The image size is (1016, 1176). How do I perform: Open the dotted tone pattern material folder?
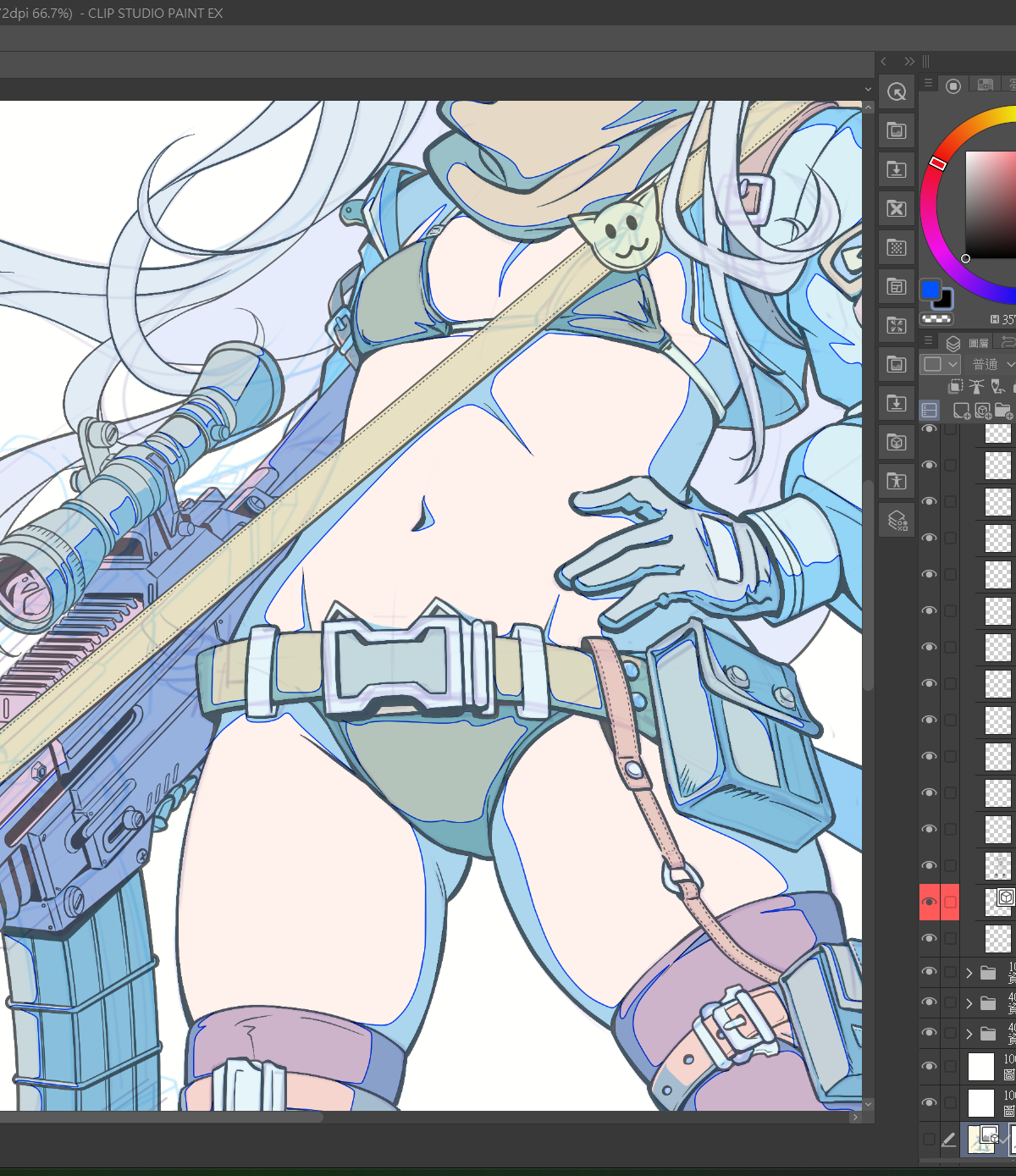coord(896,247)
